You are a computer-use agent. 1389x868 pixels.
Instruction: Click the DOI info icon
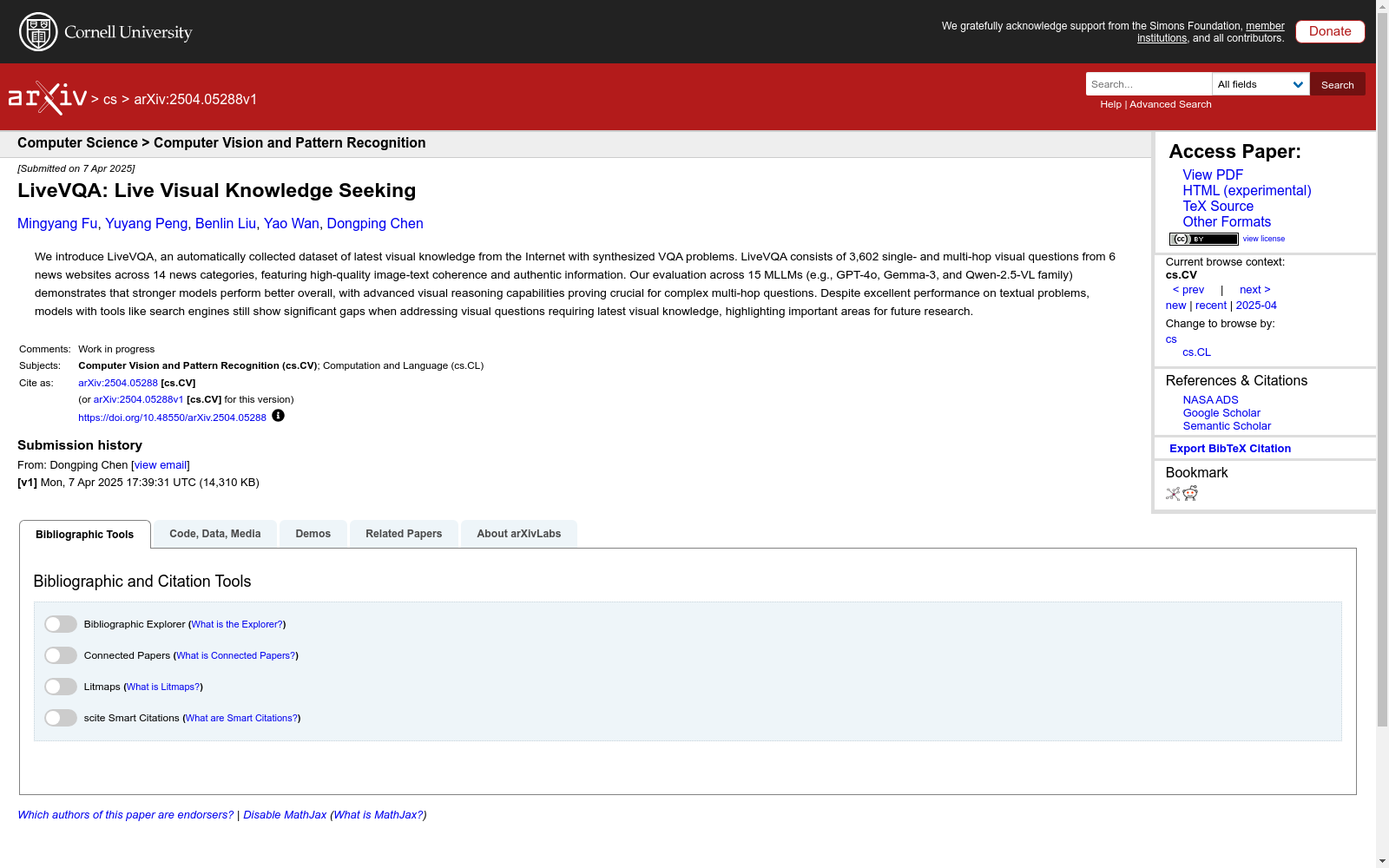278,416
